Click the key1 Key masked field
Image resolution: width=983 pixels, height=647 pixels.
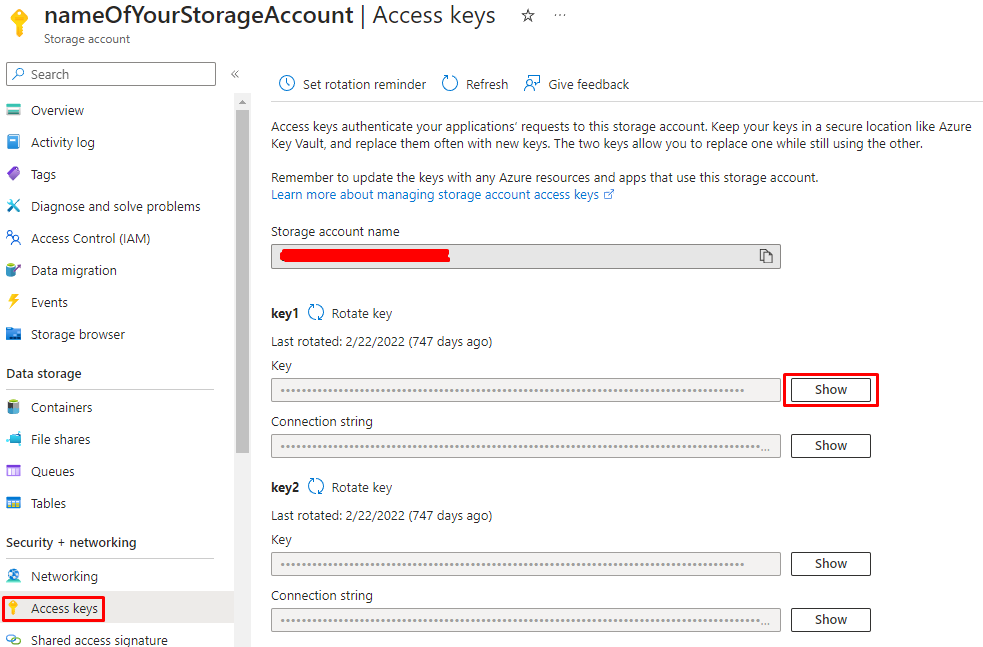[526, 390]
